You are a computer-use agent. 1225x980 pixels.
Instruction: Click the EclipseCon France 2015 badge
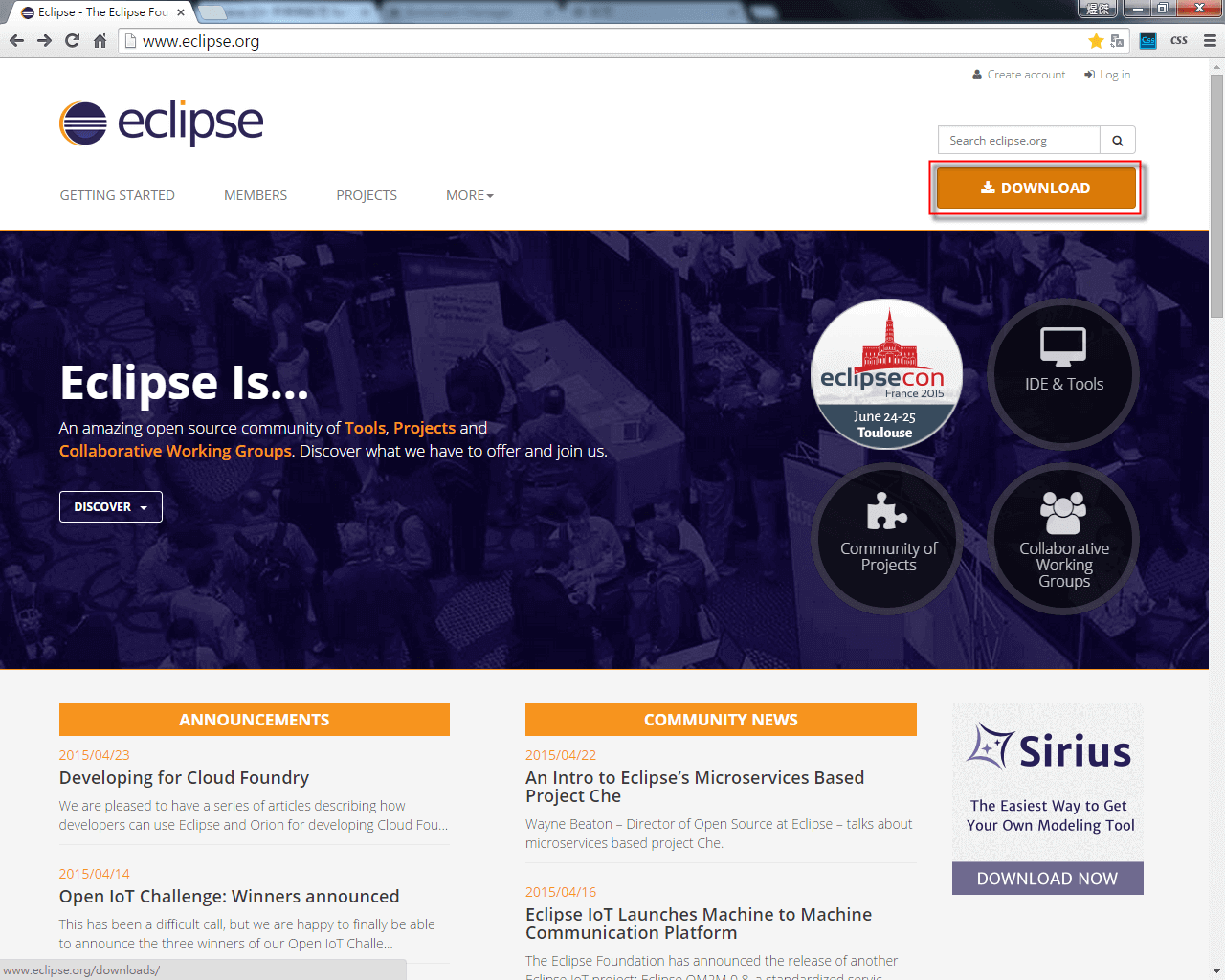(886, 374)
